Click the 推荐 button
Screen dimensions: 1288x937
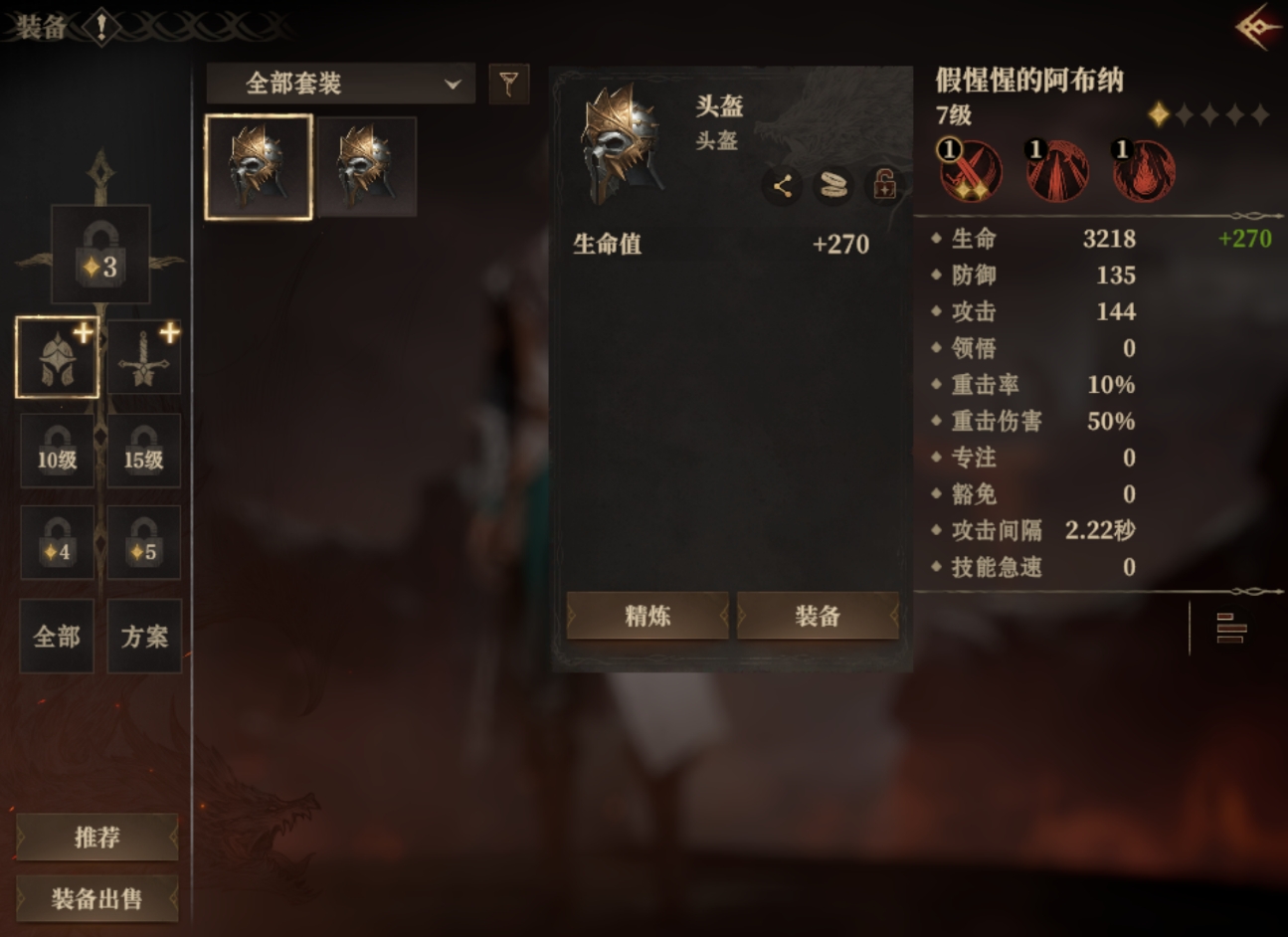(97, 838)
